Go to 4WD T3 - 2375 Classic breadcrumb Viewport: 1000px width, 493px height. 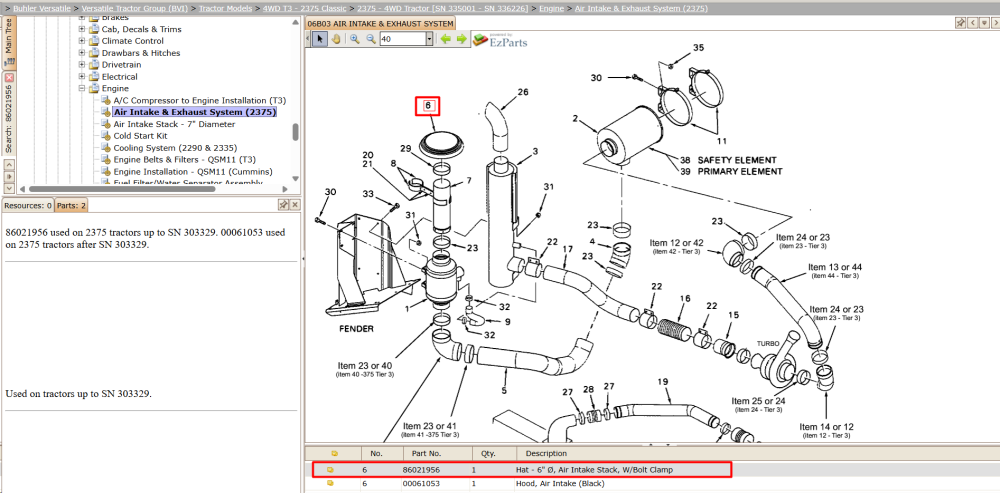click(x=305, y=8)
